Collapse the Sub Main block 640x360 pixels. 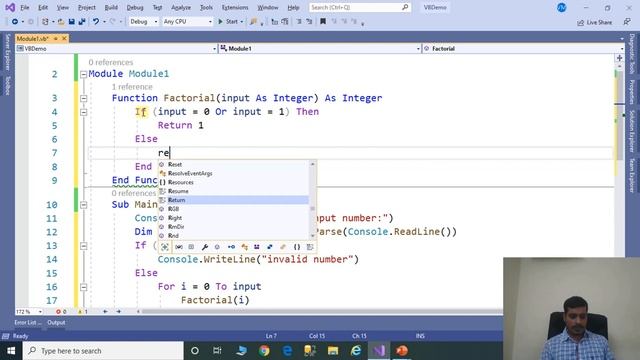84,205
